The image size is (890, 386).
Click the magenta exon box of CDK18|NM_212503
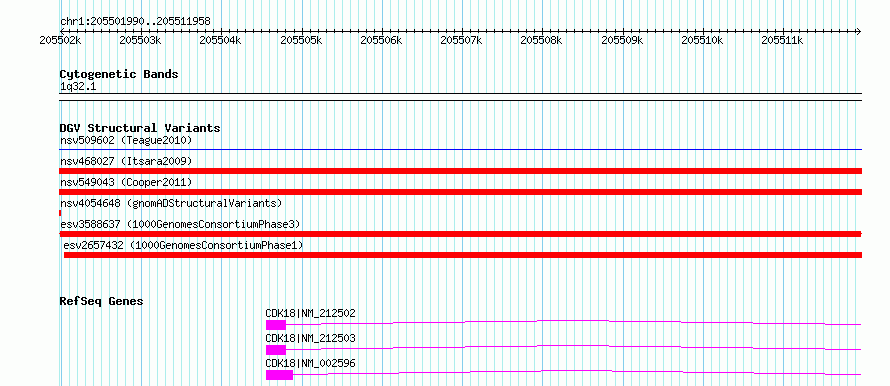click(x=276, y=350)
